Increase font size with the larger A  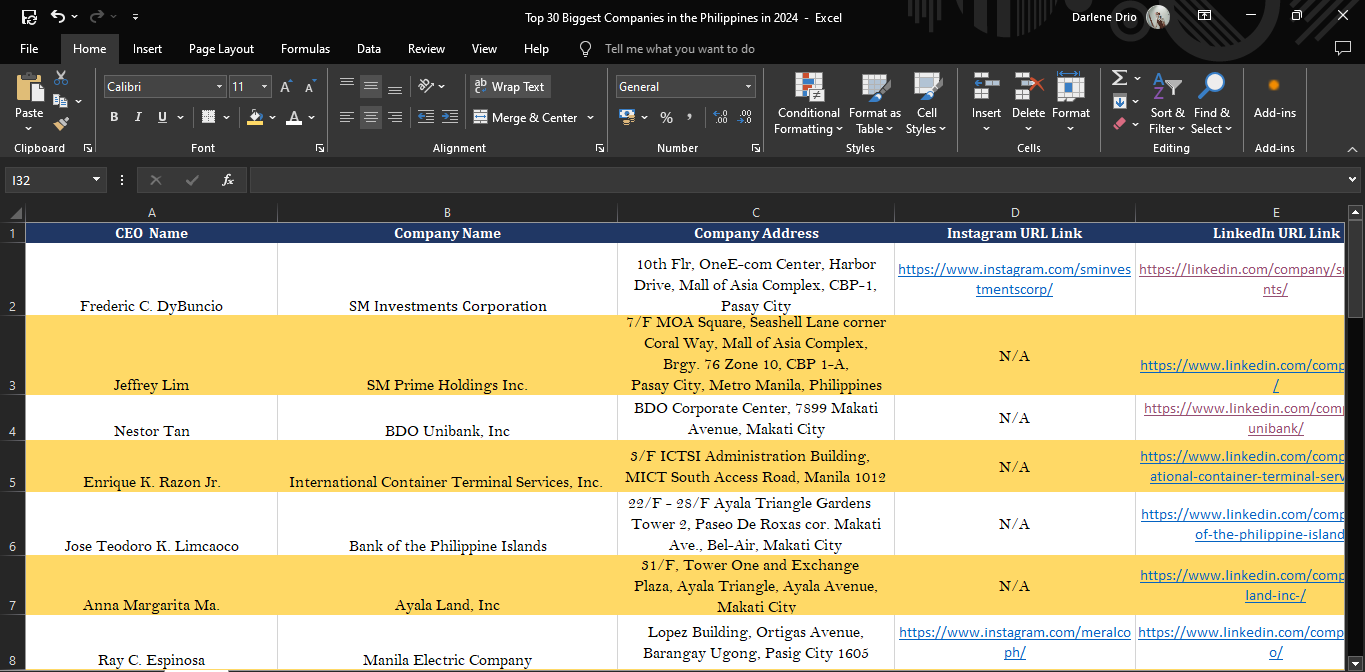[286, 87]
